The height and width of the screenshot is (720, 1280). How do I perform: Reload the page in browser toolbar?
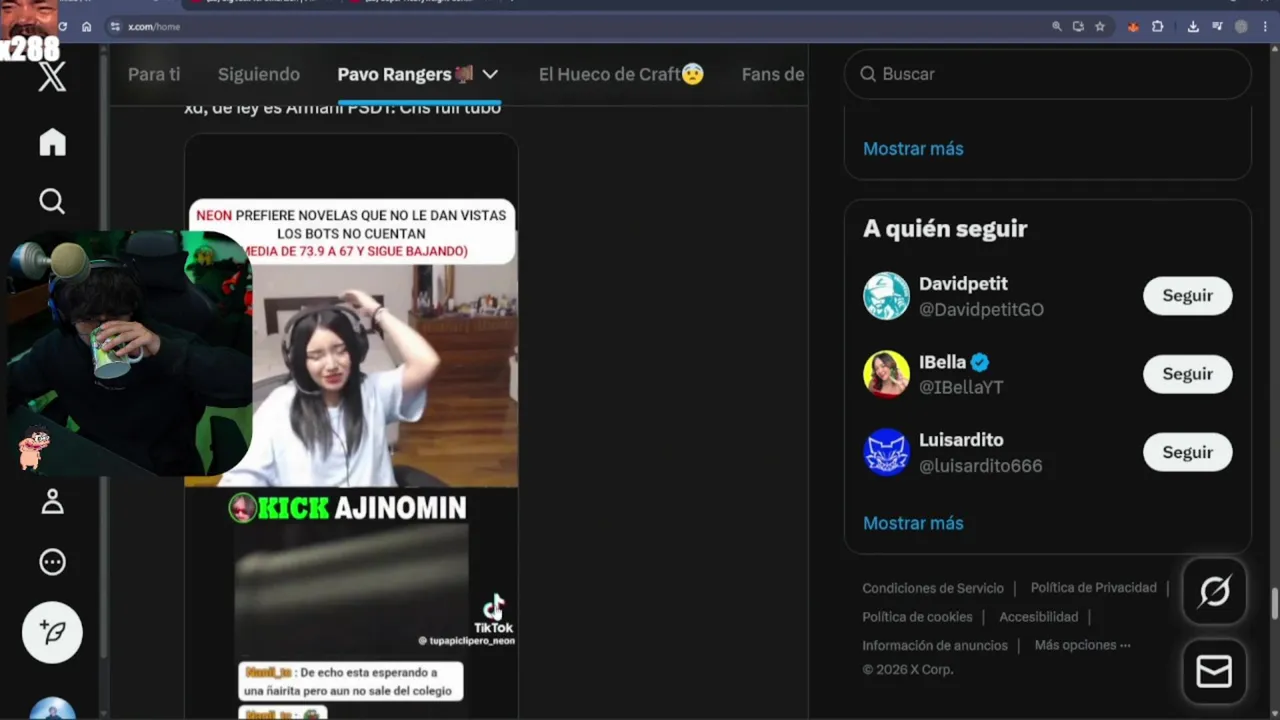[x=63, y=27]
